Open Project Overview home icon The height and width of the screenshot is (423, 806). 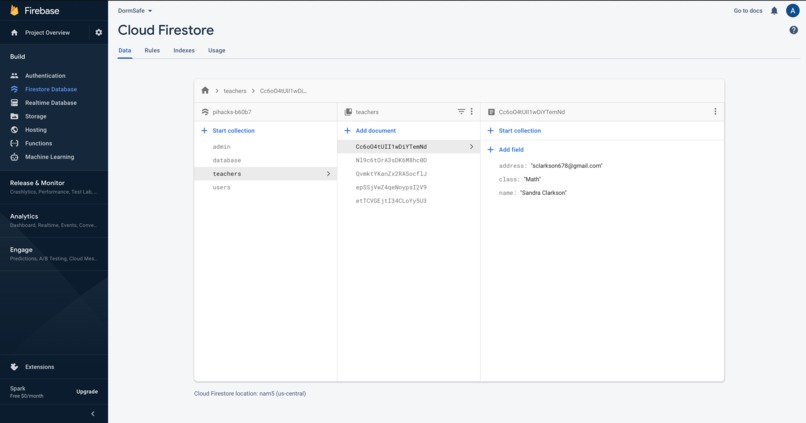(x=14, y=32)
